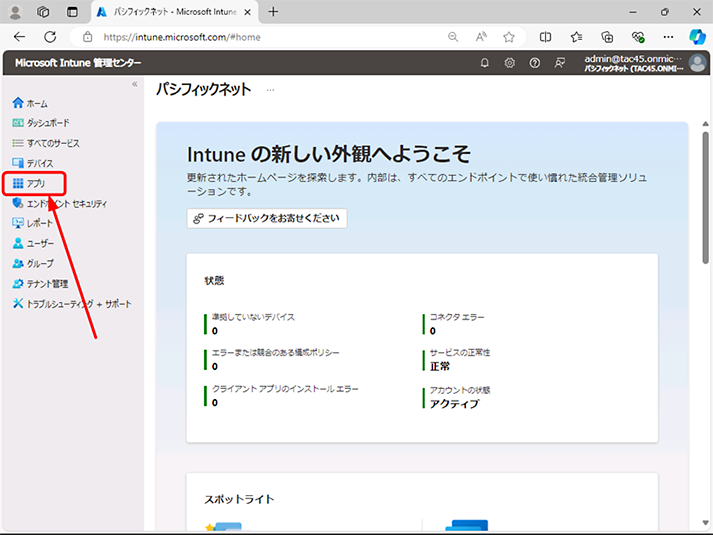The height and width of the screenshot is (535, 713).
Task: Open the アプリ apps section
Action: [x=29, y=183]
